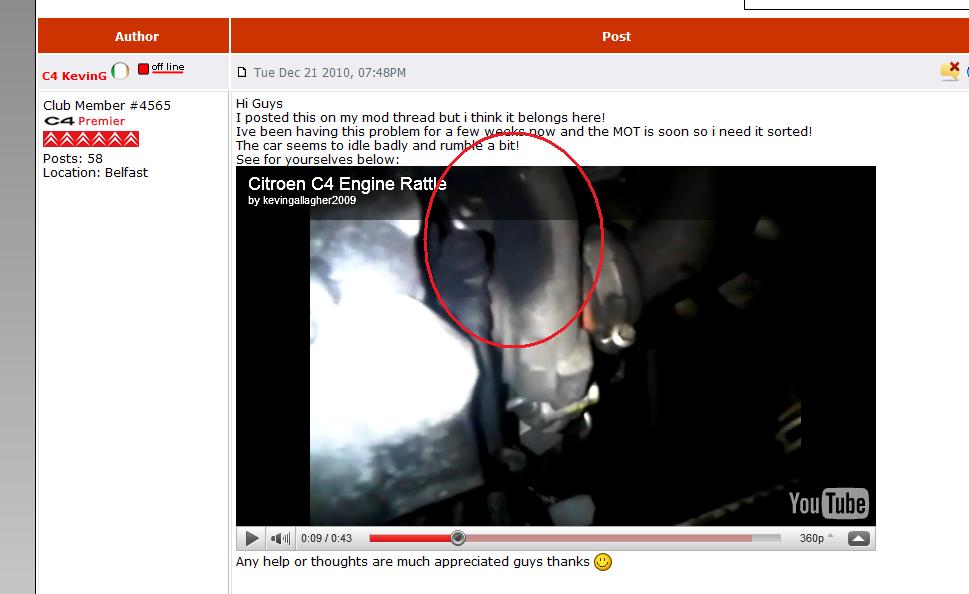
Task: Click the C4 Premier rank badge
Action: (85, 121)
